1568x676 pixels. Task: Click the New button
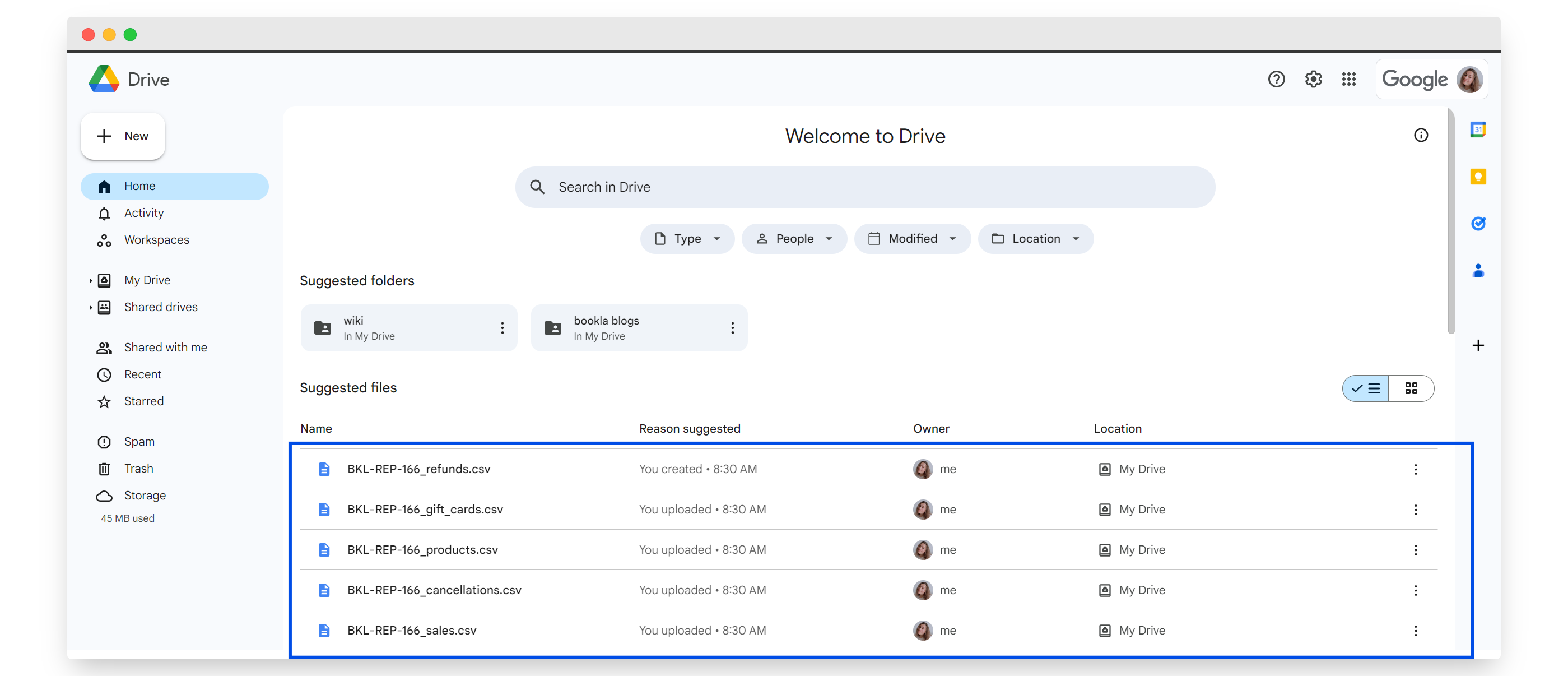pos(123,136)
